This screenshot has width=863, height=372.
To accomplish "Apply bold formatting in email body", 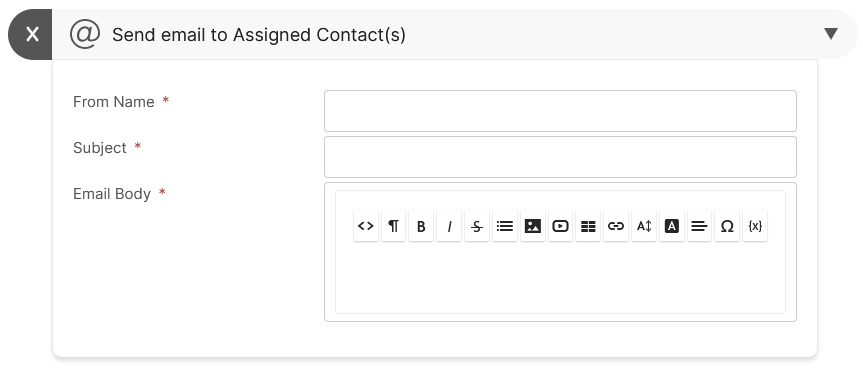I will click(421, 226).
